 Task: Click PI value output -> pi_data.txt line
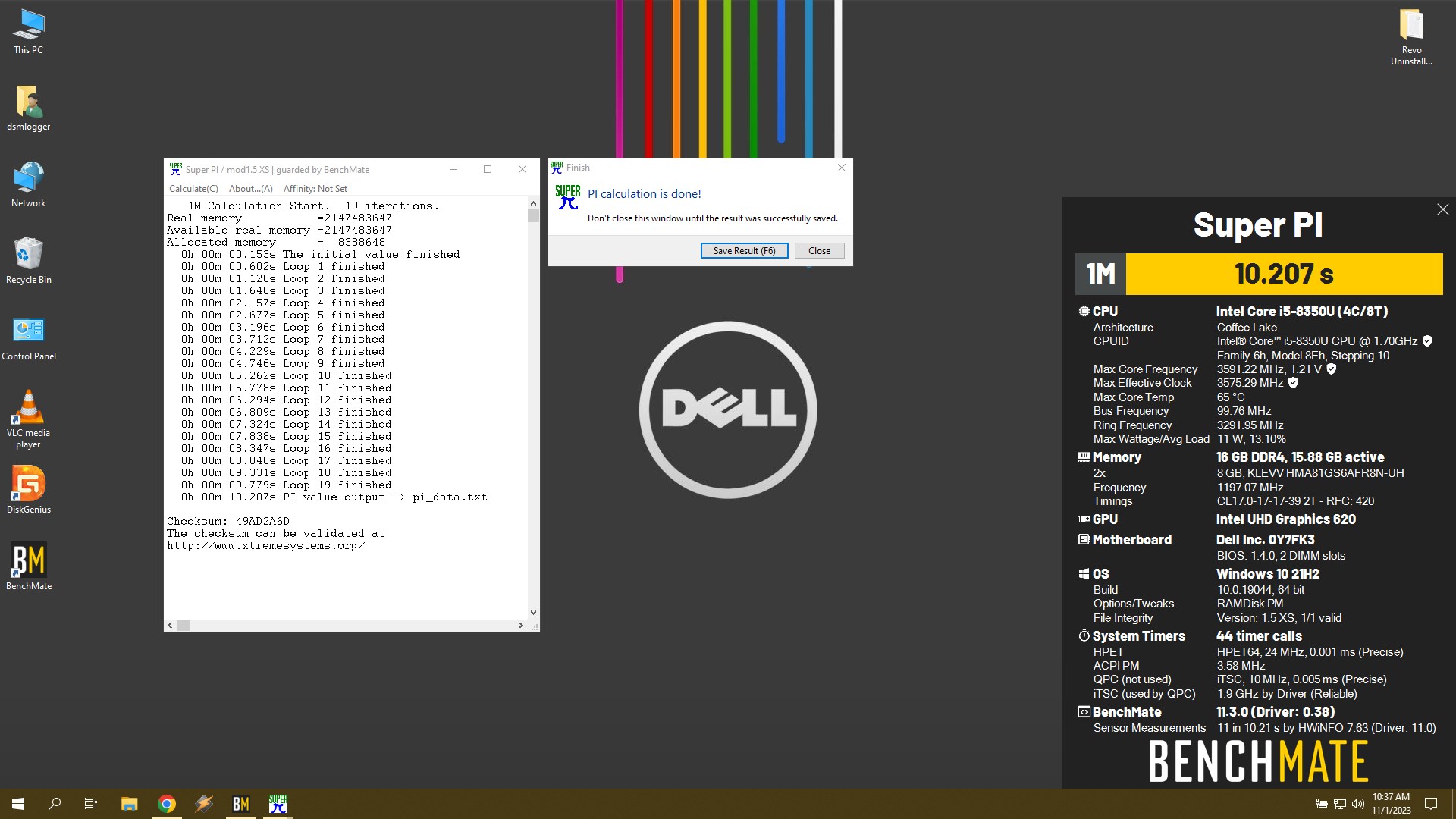click(x=334, y=497)
